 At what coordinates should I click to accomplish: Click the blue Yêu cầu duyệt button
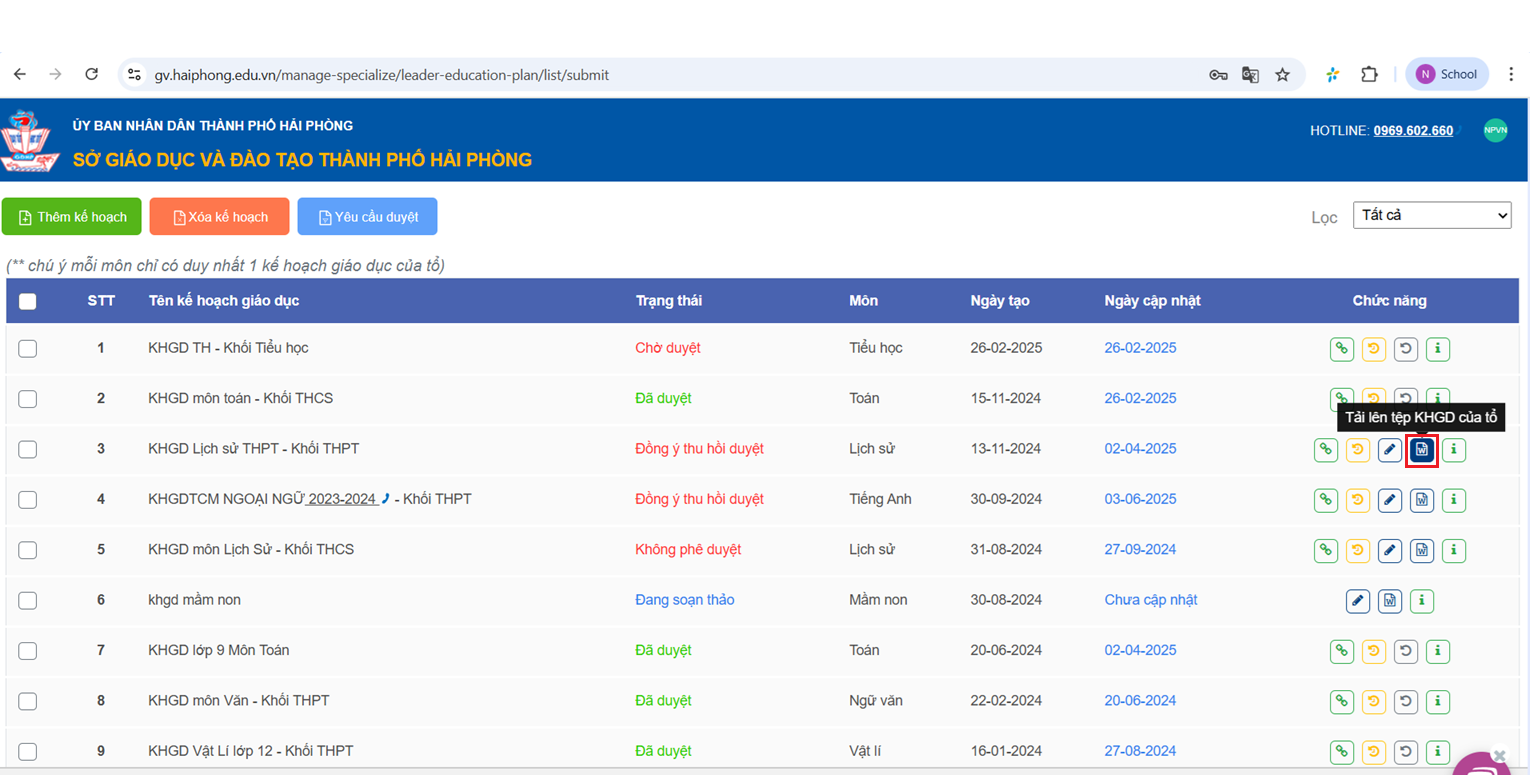tap(367, 217)
